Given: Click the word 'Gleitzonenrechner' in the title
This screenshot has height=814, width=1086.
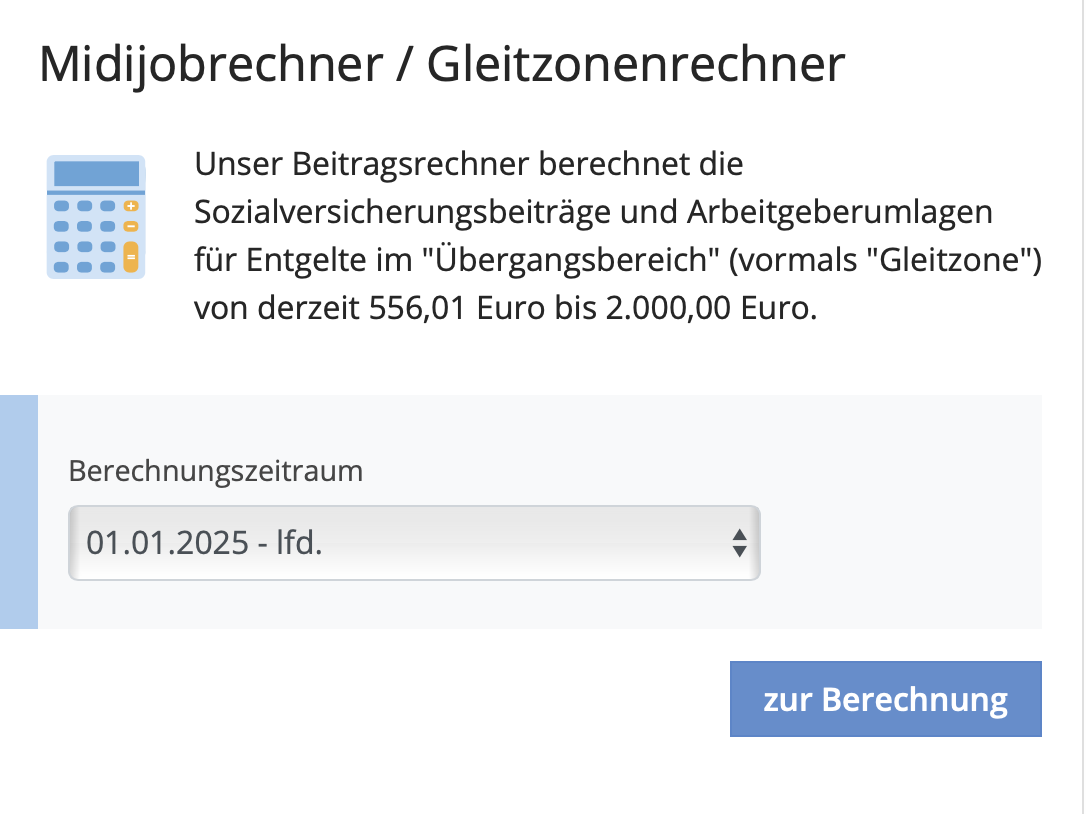Looking at the screenshot, I should tap(636, 64).
